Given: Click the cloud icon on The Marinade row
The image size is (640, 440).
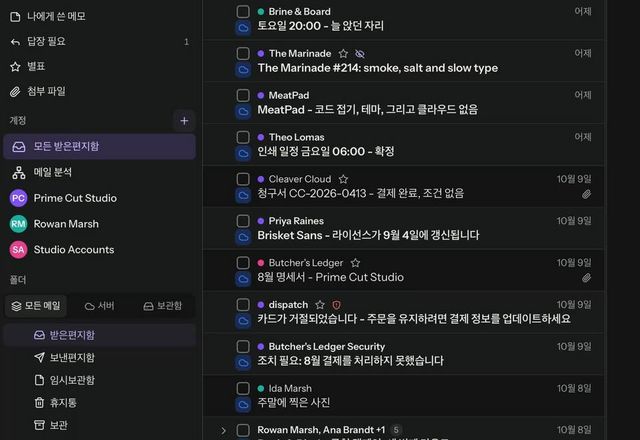Looking at the screenshot, I should (x=243, y=70).
